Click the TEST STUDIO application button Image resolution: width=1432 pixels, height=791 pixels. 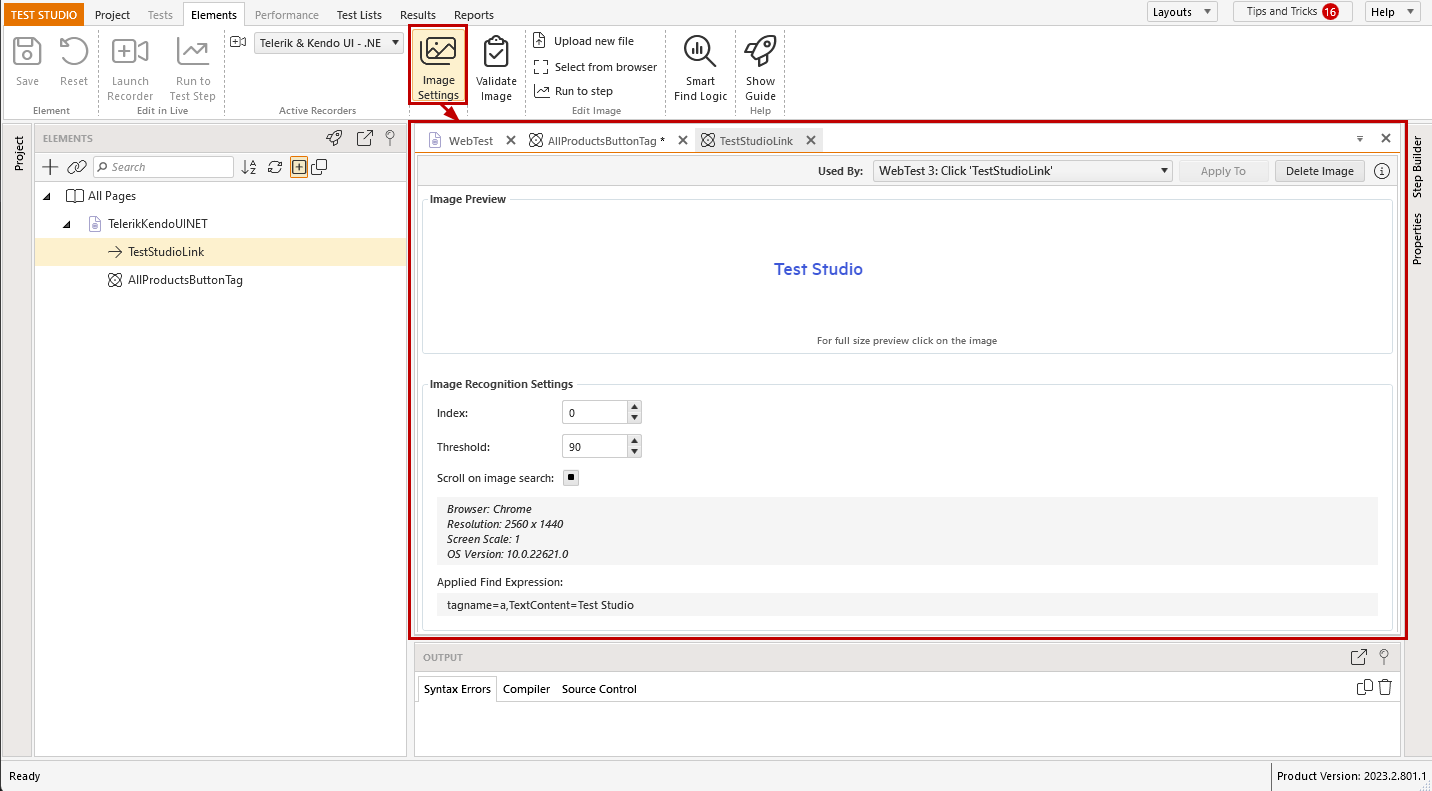coord(44,15)
